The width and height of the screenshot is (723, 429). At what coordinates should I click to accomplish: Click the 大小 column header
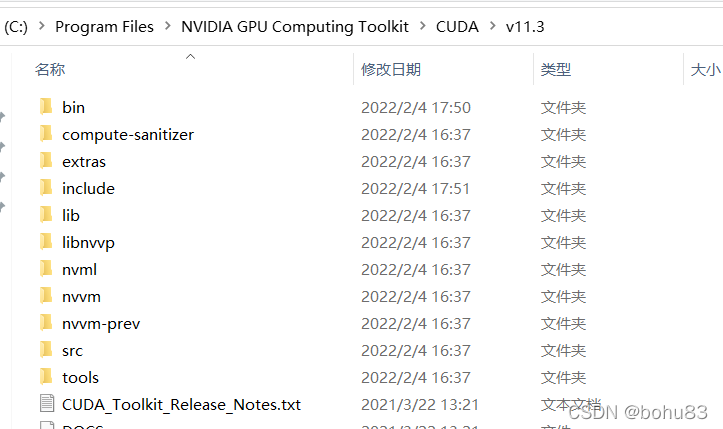[x=704, y=69]
